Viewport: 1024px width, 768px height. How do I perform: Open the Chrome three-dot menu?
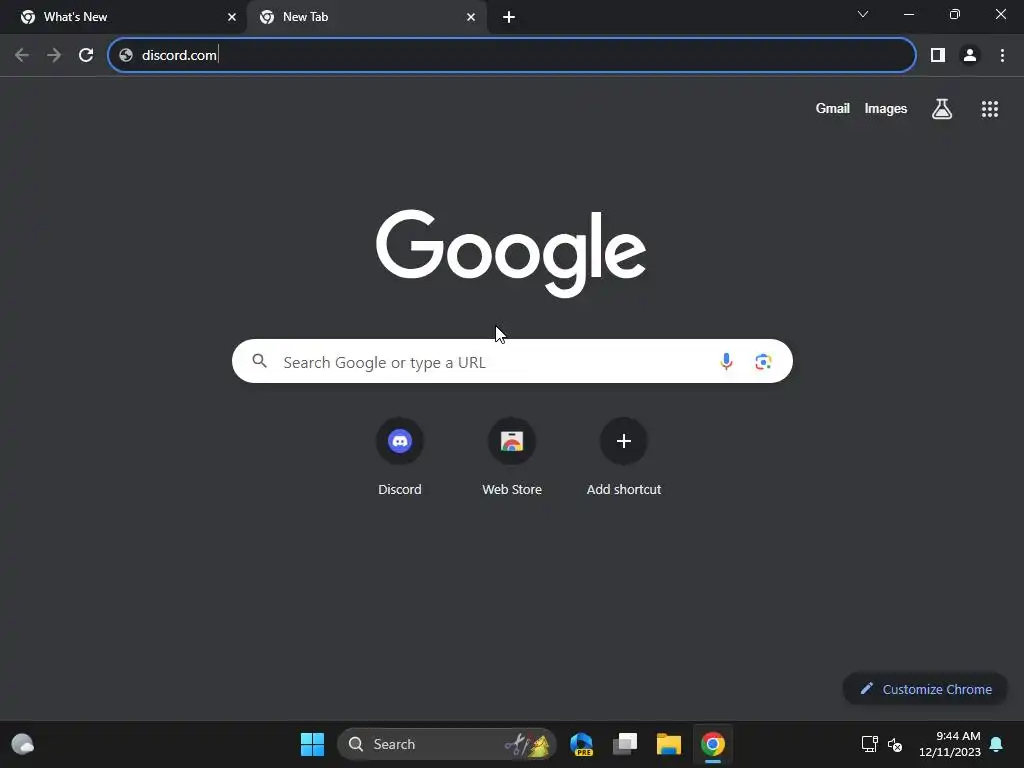[1002, 55]
